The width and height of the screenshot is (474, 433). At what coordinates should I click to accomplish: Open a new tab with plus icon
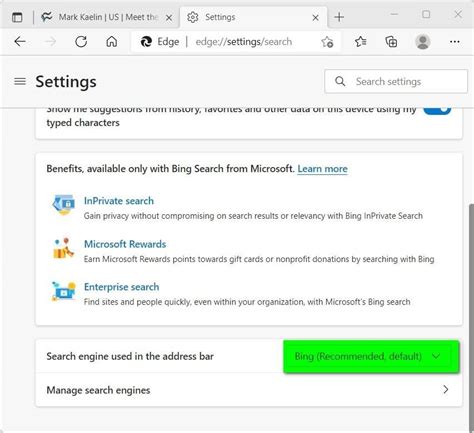click(x=339, y=17)
